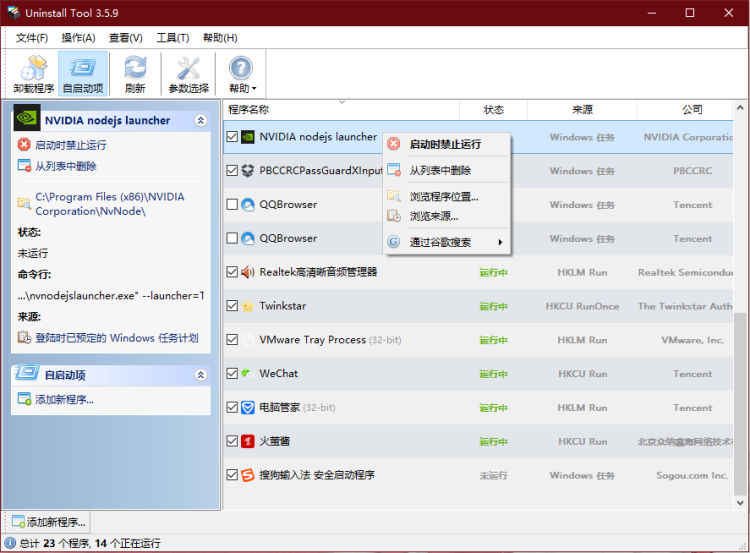
Task: Click the Twinkstar star icon
Action: (247, 306)
